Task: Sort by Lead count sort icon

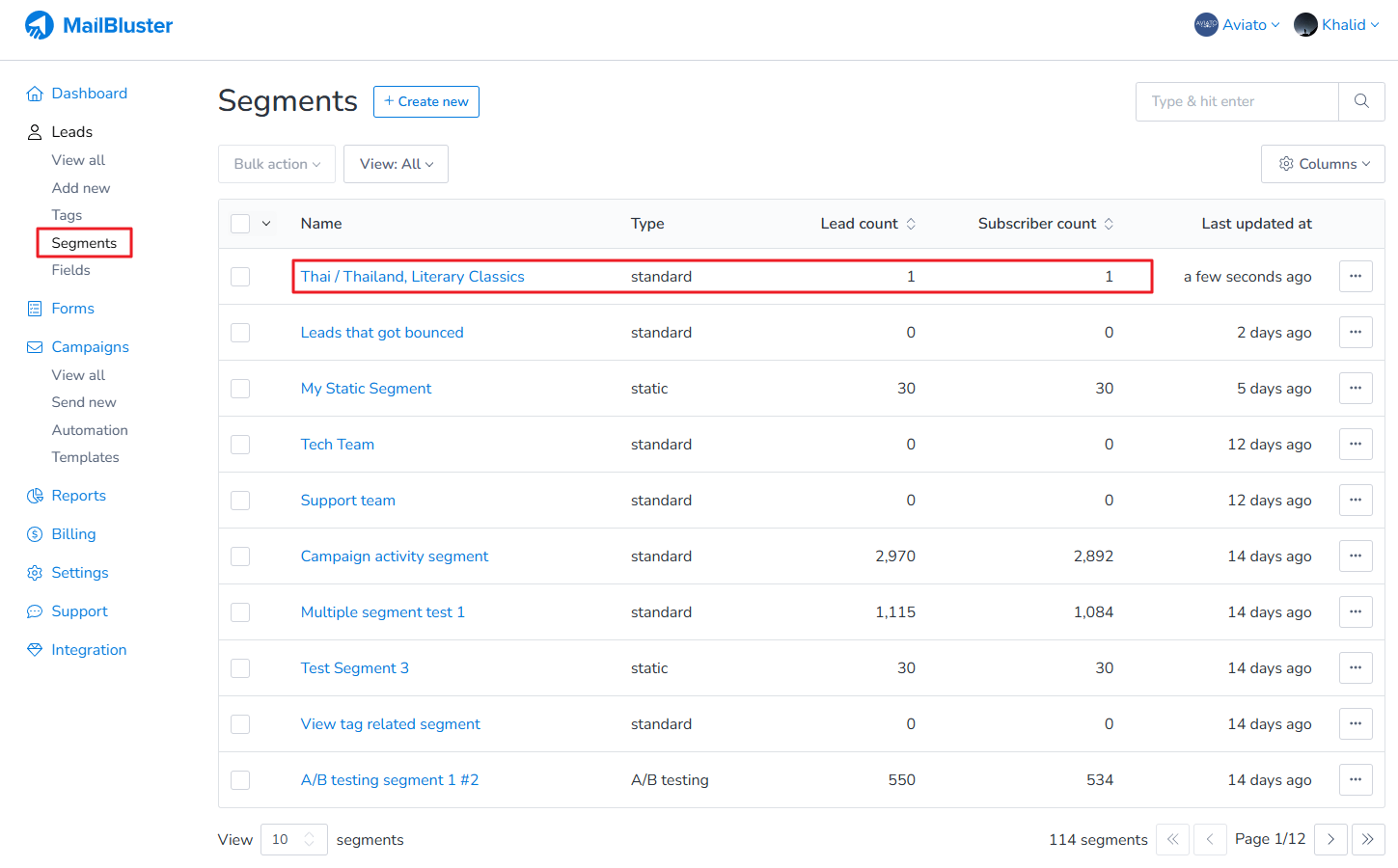Action: (x=911, y=224)
